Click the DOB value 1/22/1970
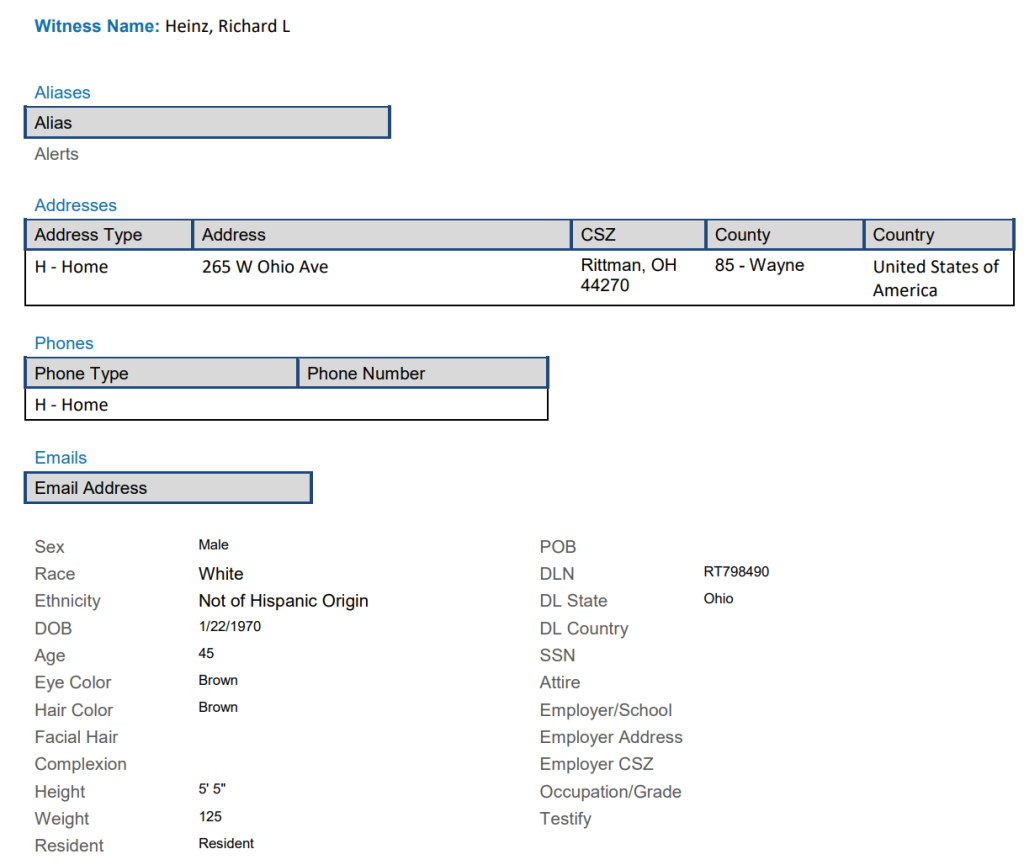The height and width of the screenshot is (865, 1024). (229, 626)
